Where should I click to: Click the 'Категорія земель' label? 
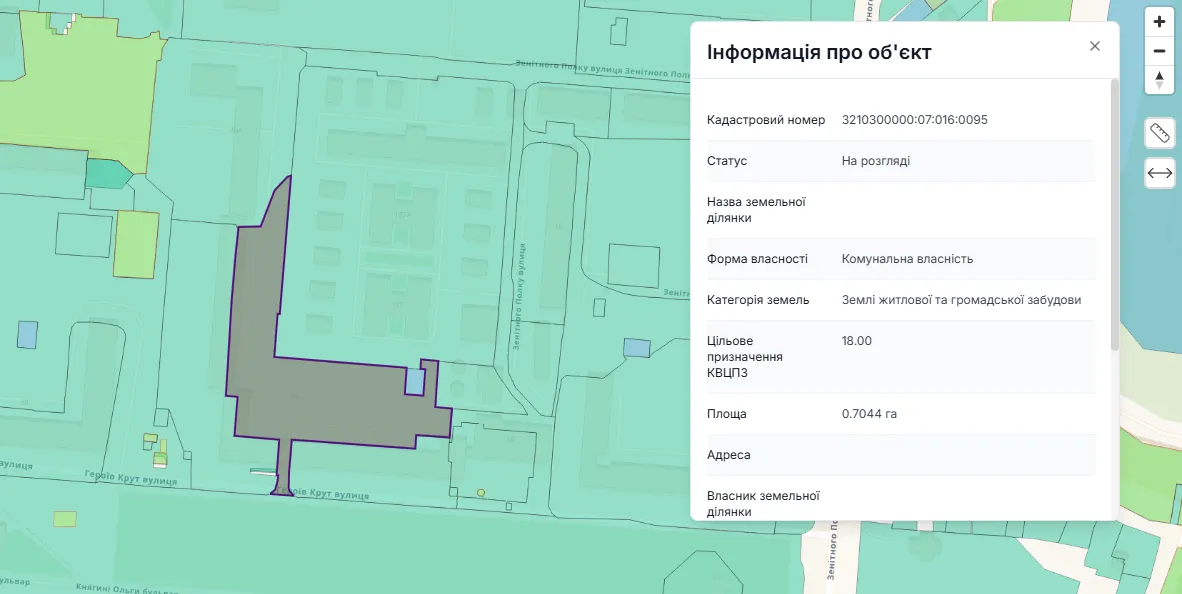[758, 300]
